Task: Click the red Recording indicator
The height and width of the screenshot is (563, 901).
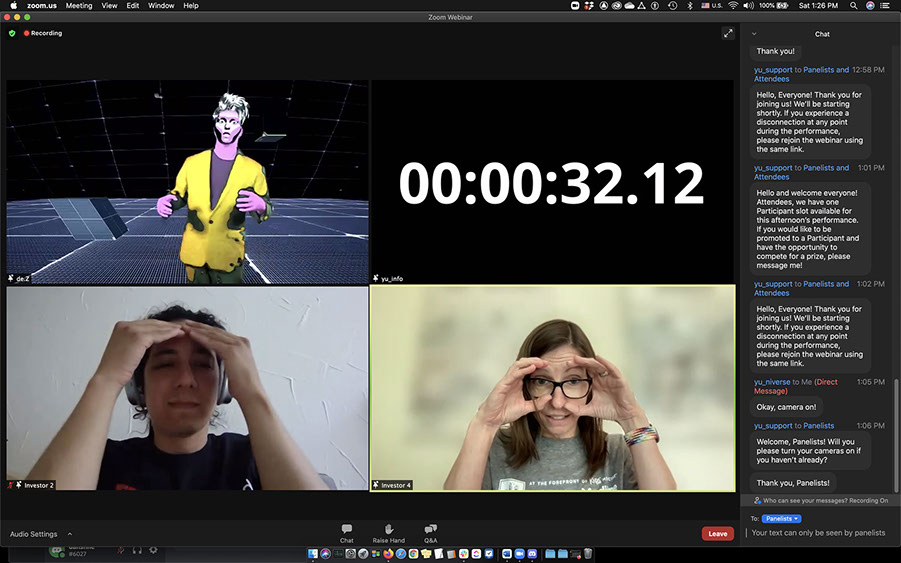Action: 43,33
